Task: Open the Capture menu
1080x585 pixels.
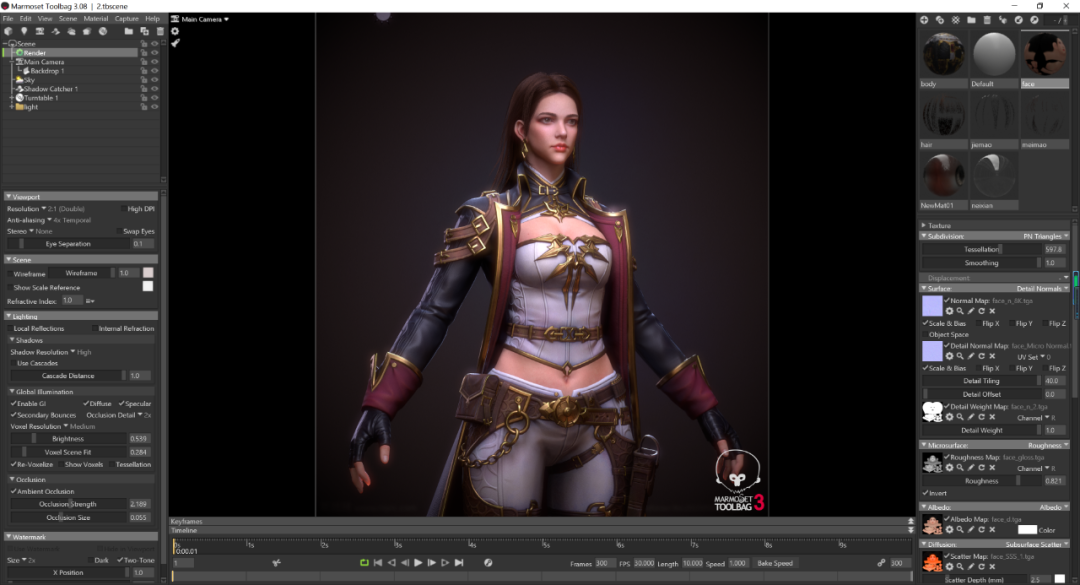Action: 127,19
